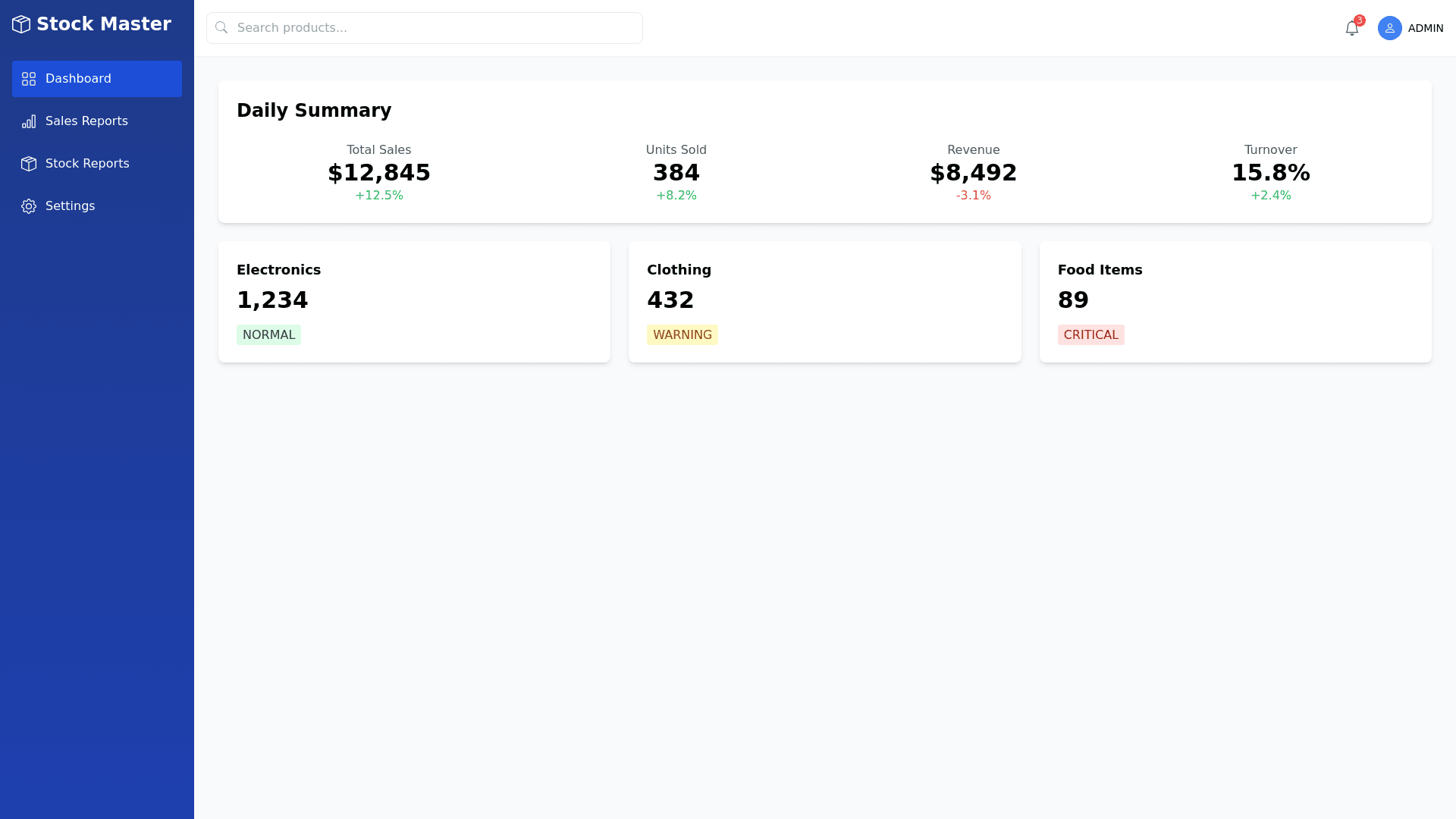Click the Stock Master box logo icon

[21, 24]
